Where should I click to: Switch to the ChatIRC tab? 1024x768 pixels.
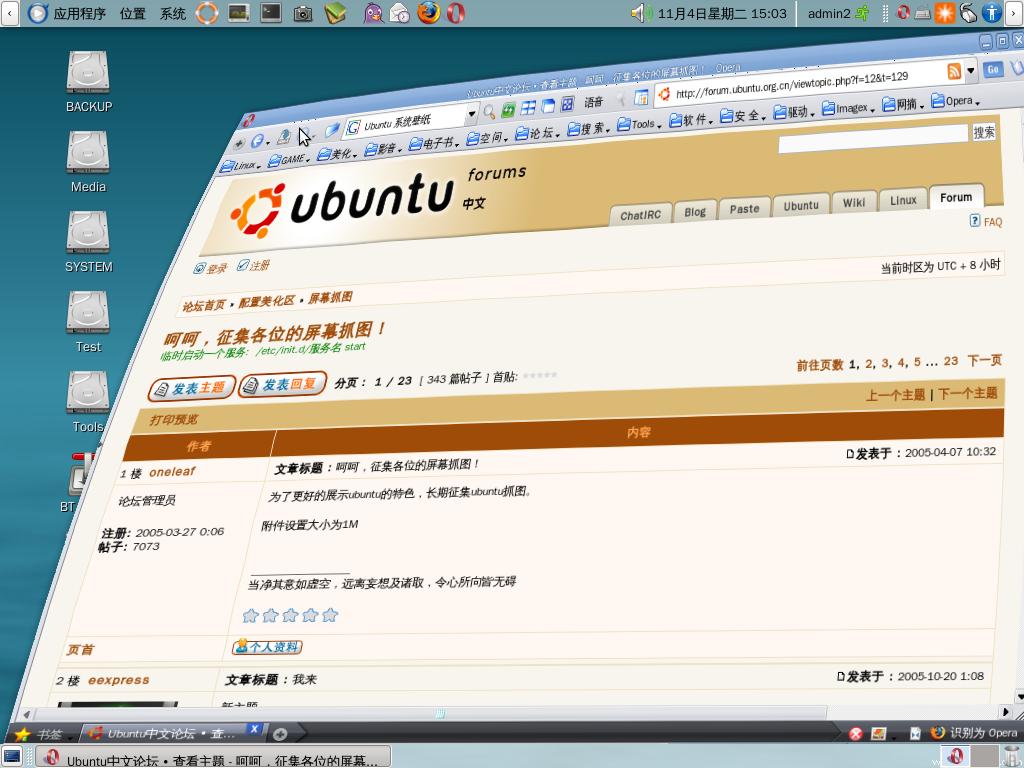(640, 215)
